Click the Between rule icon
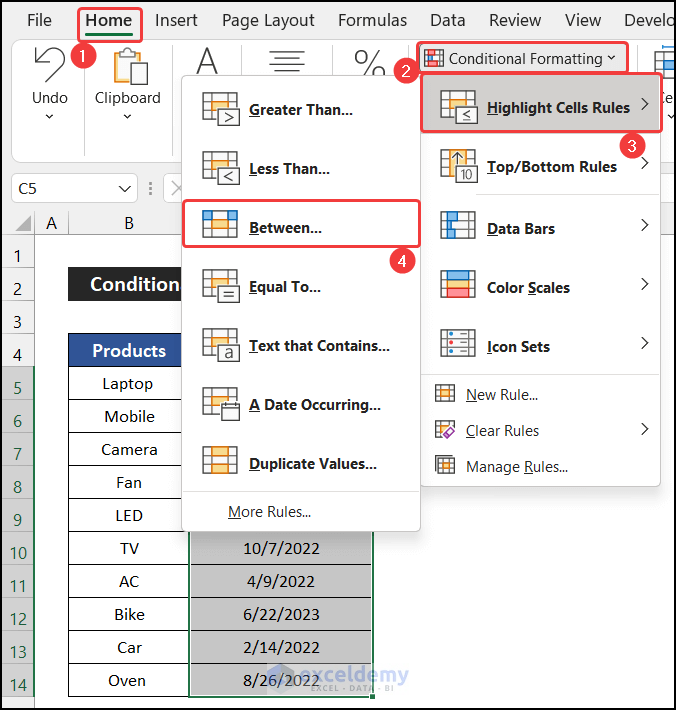The width and height of the screenshot is (676, 710). pyautogui.click(x=220, y=224)
